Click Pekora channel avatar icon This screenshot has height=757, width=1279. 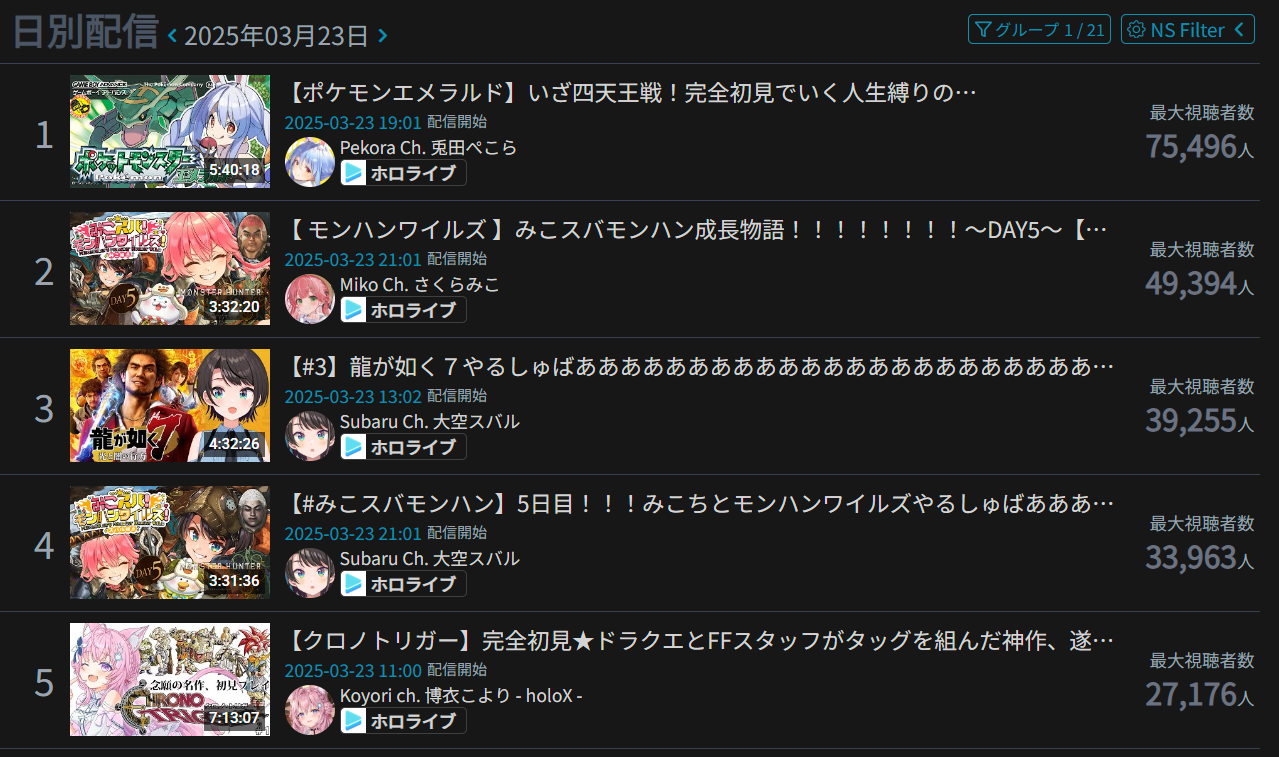click(x=310, y=162)
